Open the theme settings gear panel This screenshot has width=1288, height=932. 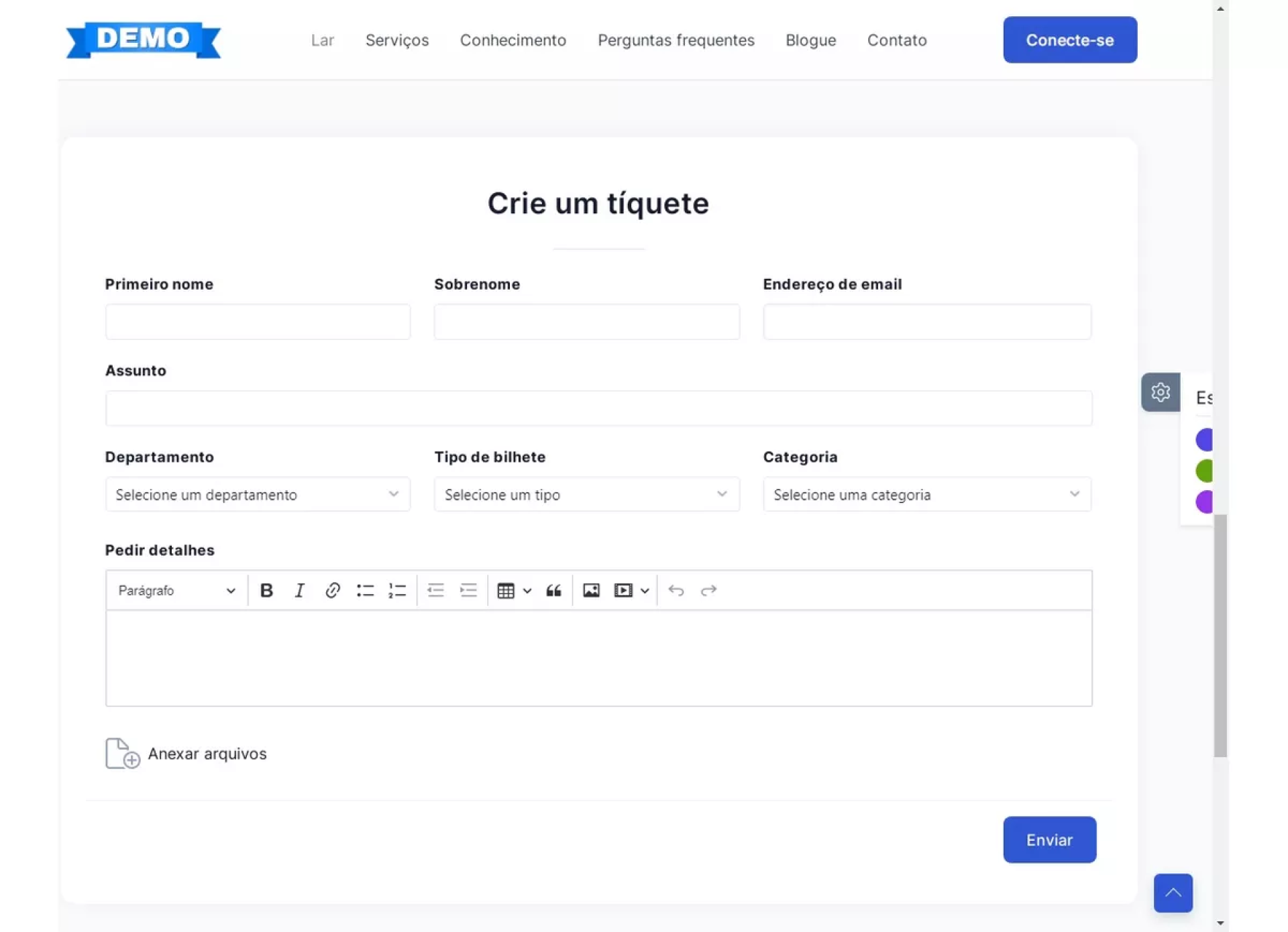click(1161, 392)
